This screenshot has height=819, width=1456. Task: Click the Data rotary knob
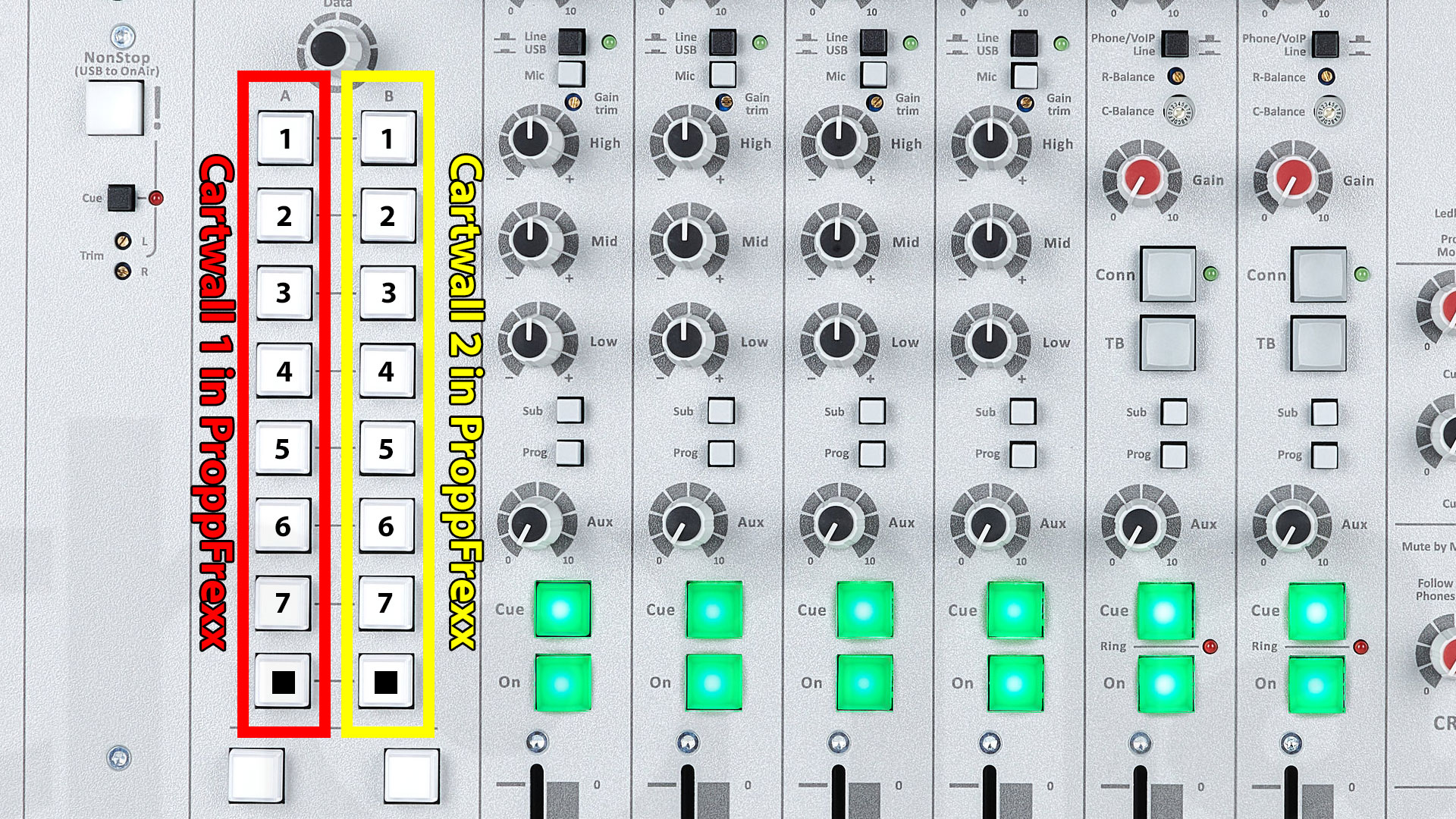pyautogui.click(x=328, y=49)
